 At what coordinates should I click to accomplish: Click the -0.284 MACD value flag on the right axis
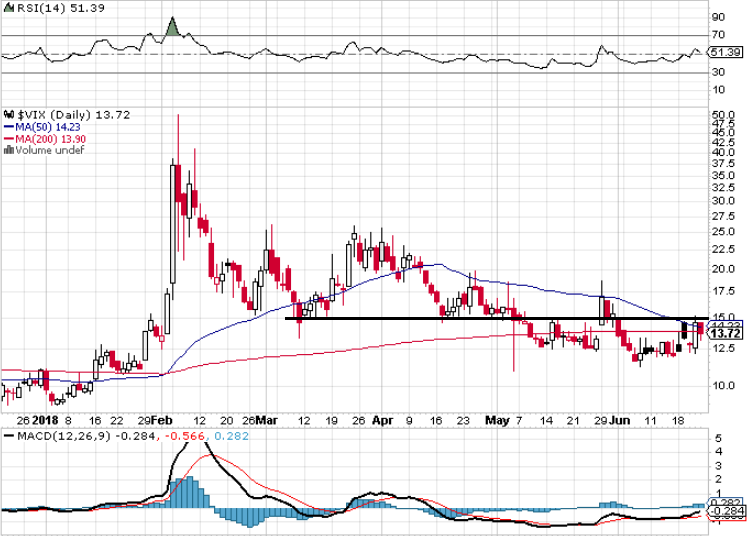click(x=726, y=511)
